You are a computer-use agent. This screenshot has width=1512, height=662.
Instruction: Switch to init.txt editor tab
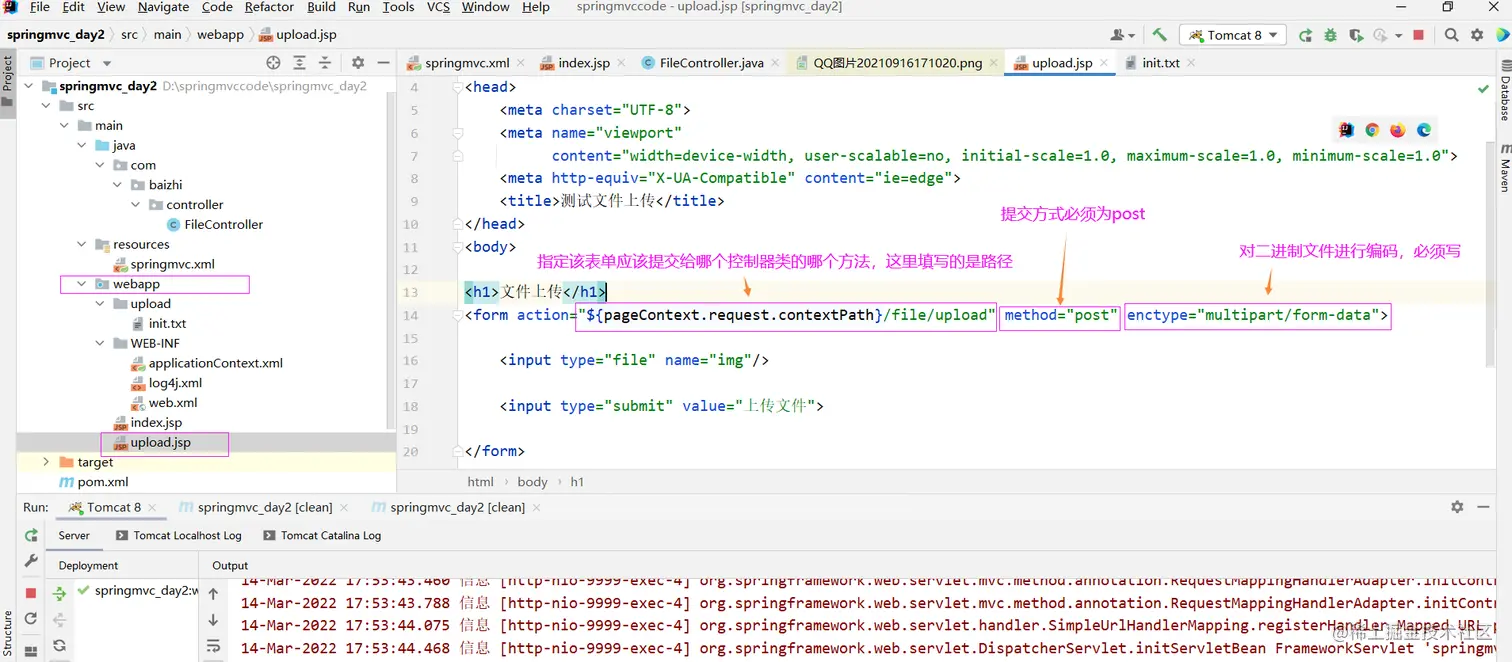point(1160,62)
